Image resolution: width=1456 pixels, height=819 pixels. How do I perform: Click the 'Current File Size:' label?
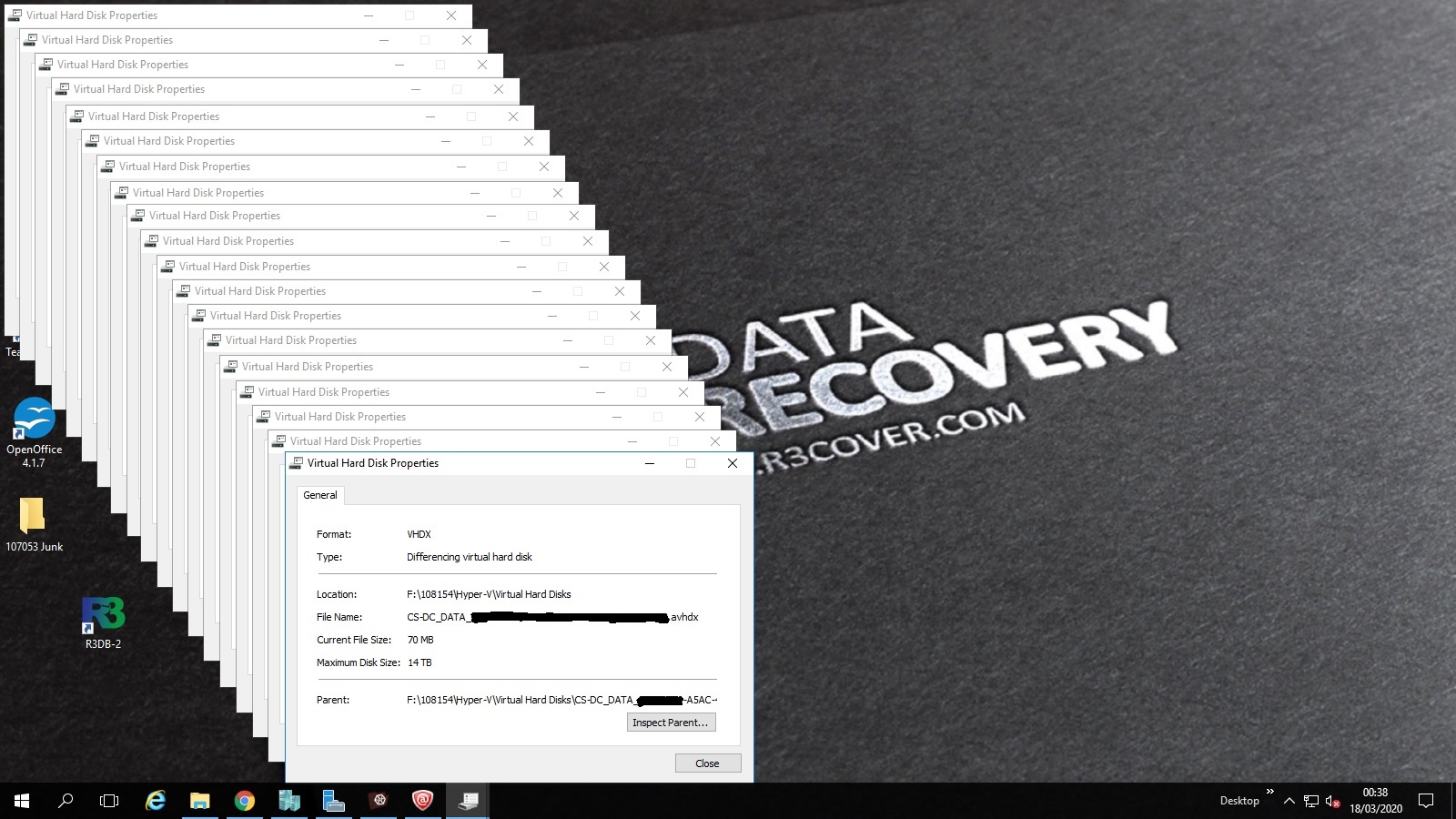pyautogui.click(x=354, y=640)
